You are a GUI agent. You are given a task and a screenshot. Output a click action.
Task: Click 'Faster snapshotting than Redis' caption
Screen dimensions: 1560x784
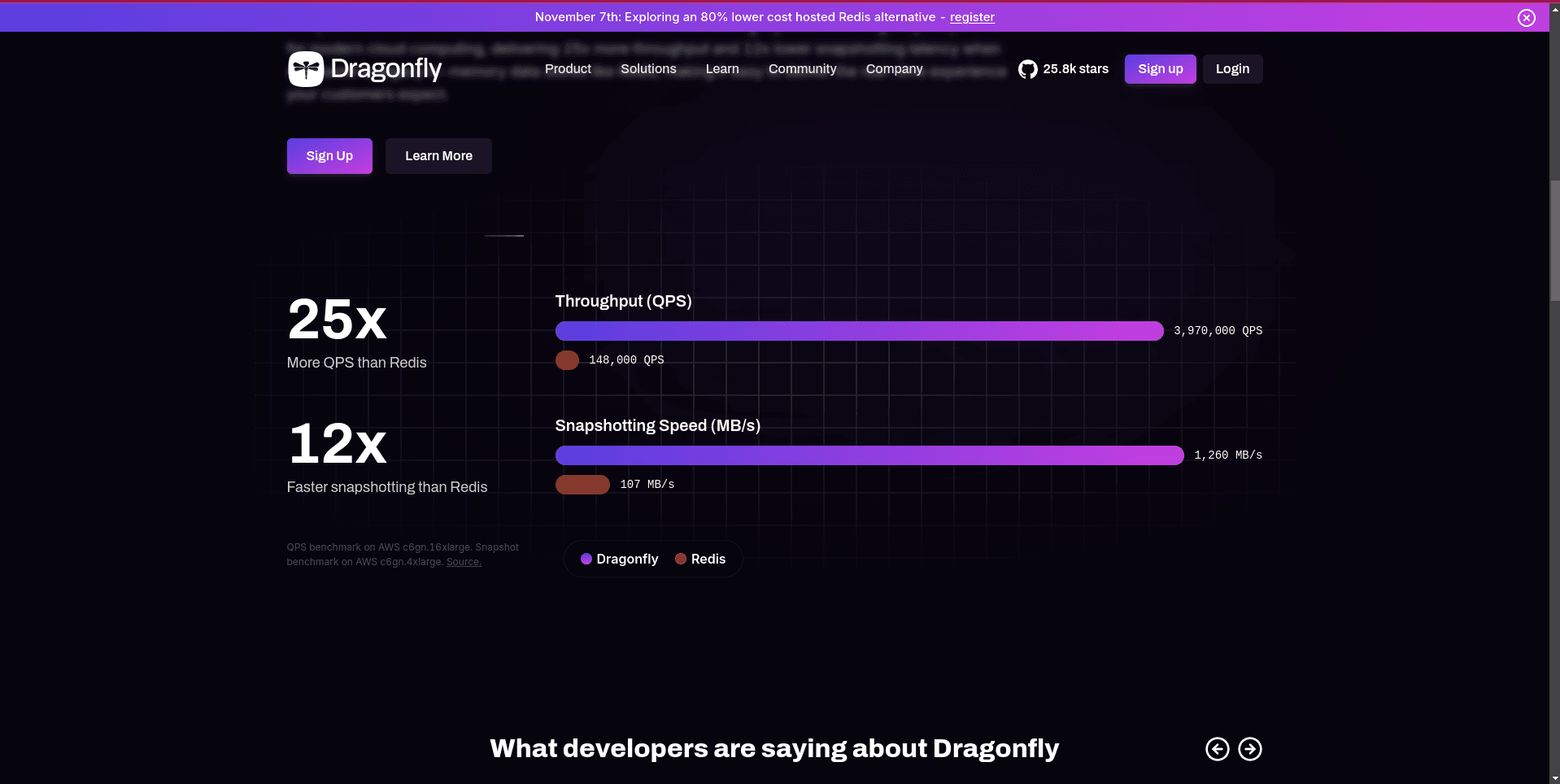pyautogui.click(x=387, y=487)
